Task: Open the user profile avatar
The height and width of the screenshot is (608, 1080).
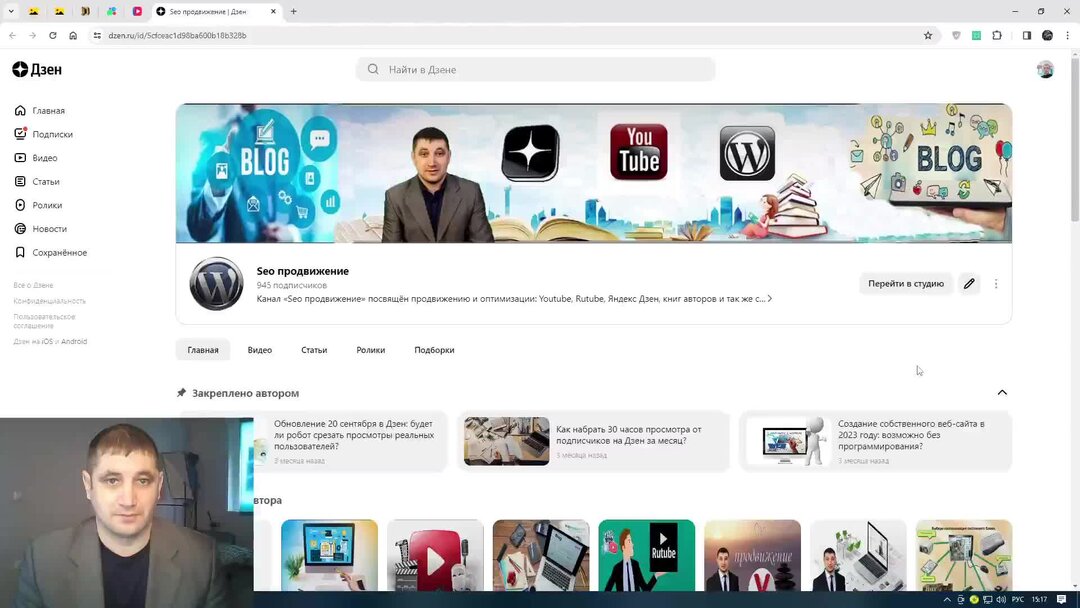Action: pyautogui.click(x=1045, y=70)
